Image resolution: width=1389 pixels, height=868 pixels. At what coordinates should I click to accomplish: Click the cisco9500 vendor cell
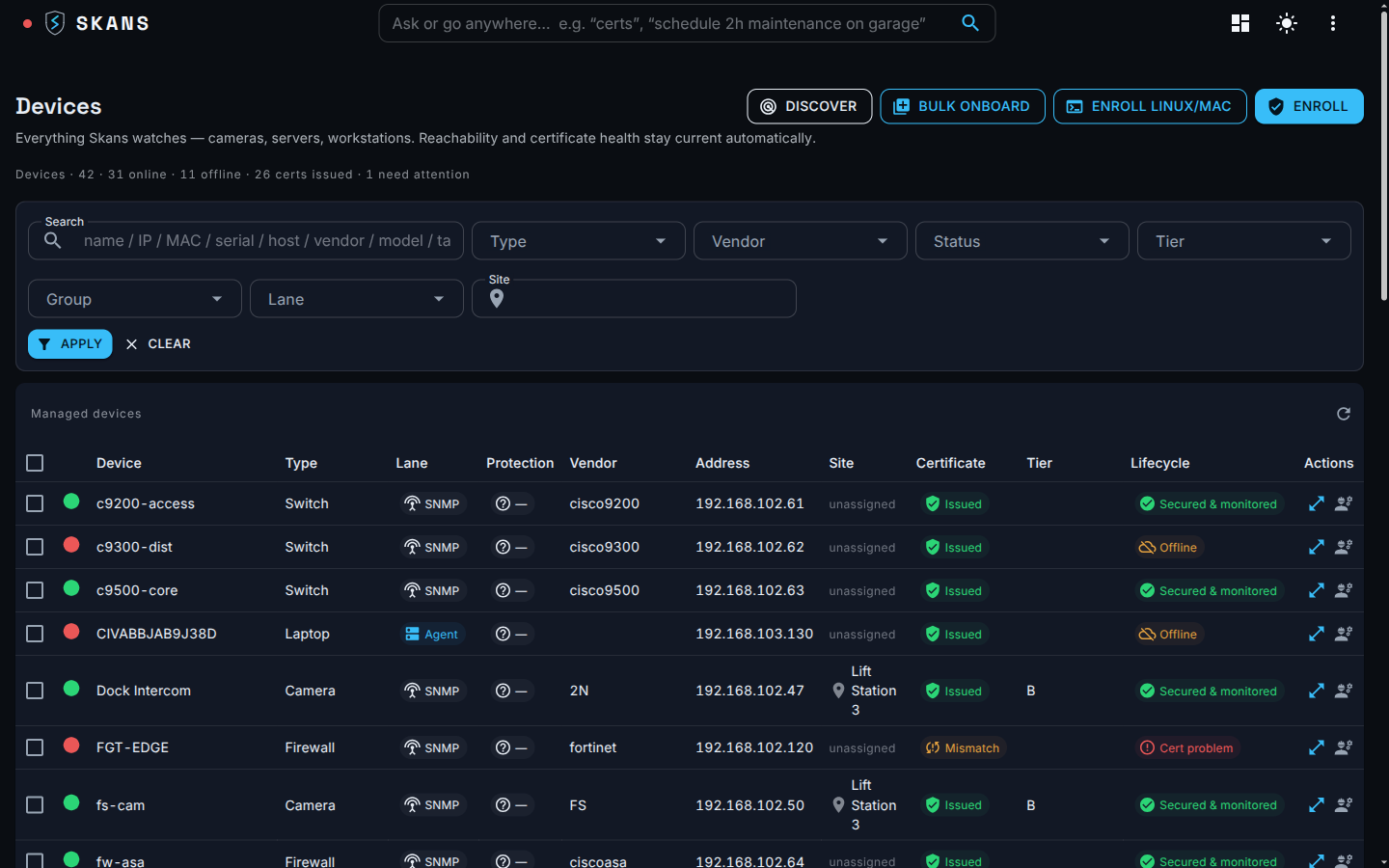pyautogui.click(x=604, y=590)
